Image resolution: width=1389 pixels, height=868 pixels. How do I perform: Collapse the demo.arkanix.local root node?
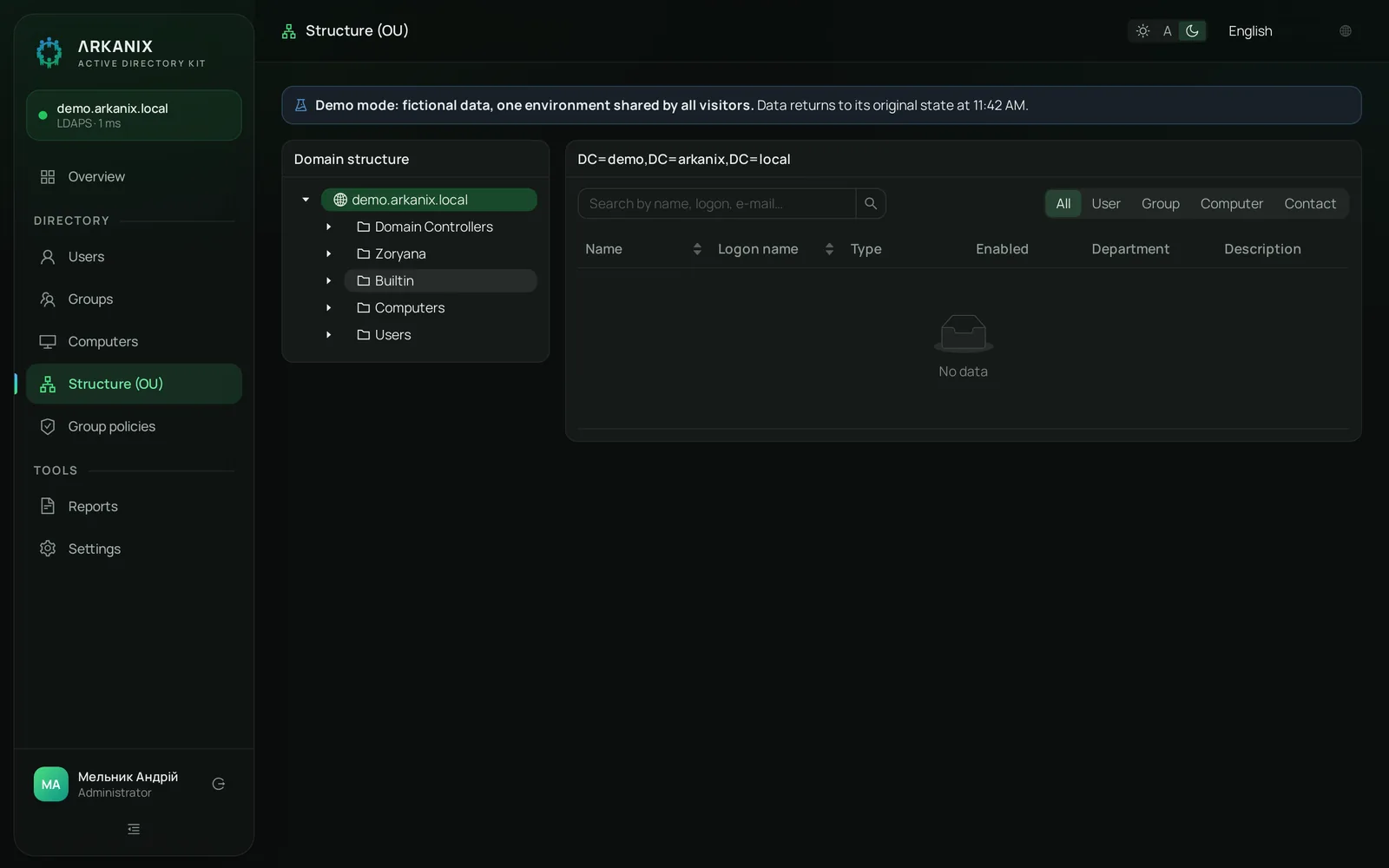pos(306,200)
